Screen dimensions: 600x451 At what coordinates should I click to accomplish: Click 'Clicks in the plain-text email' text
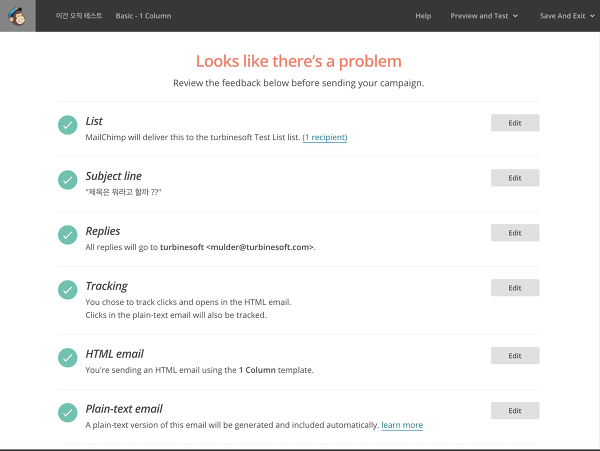pyautogui.click(x=176, y=315)
